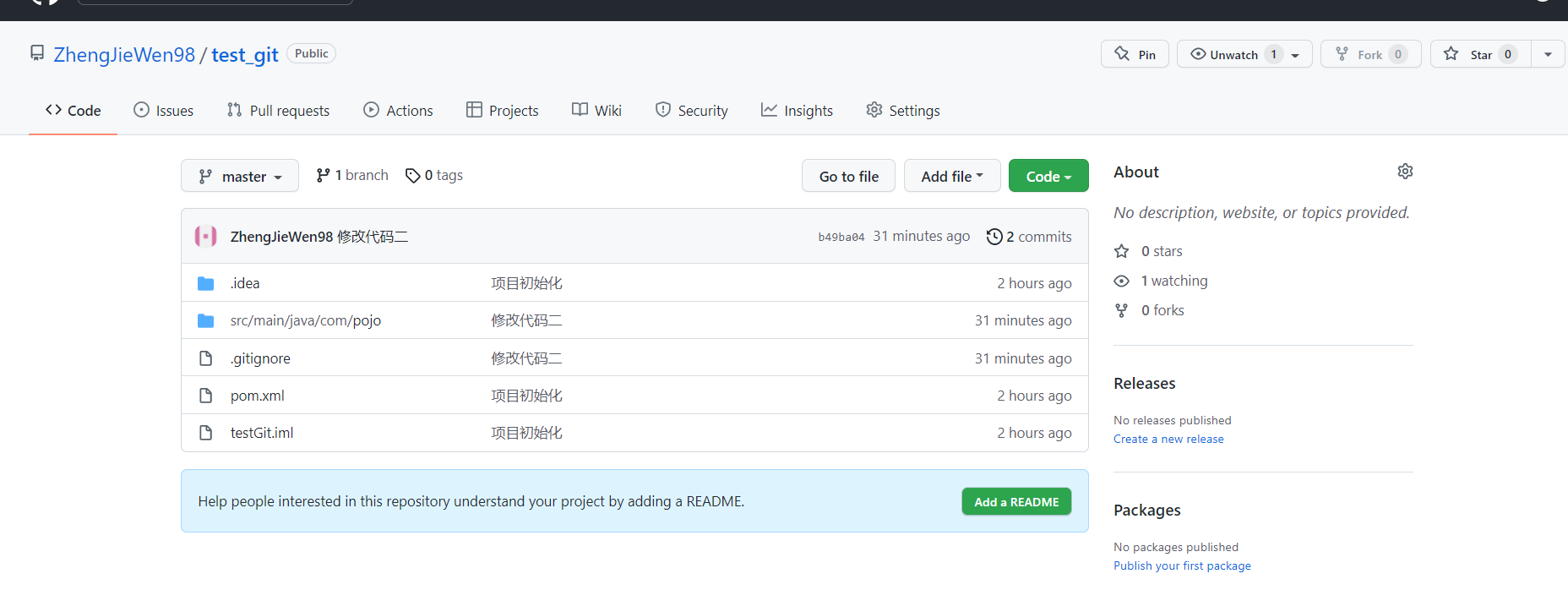Switch to the Code tab
The image size is (1568, 590).
tap(73, 111)
